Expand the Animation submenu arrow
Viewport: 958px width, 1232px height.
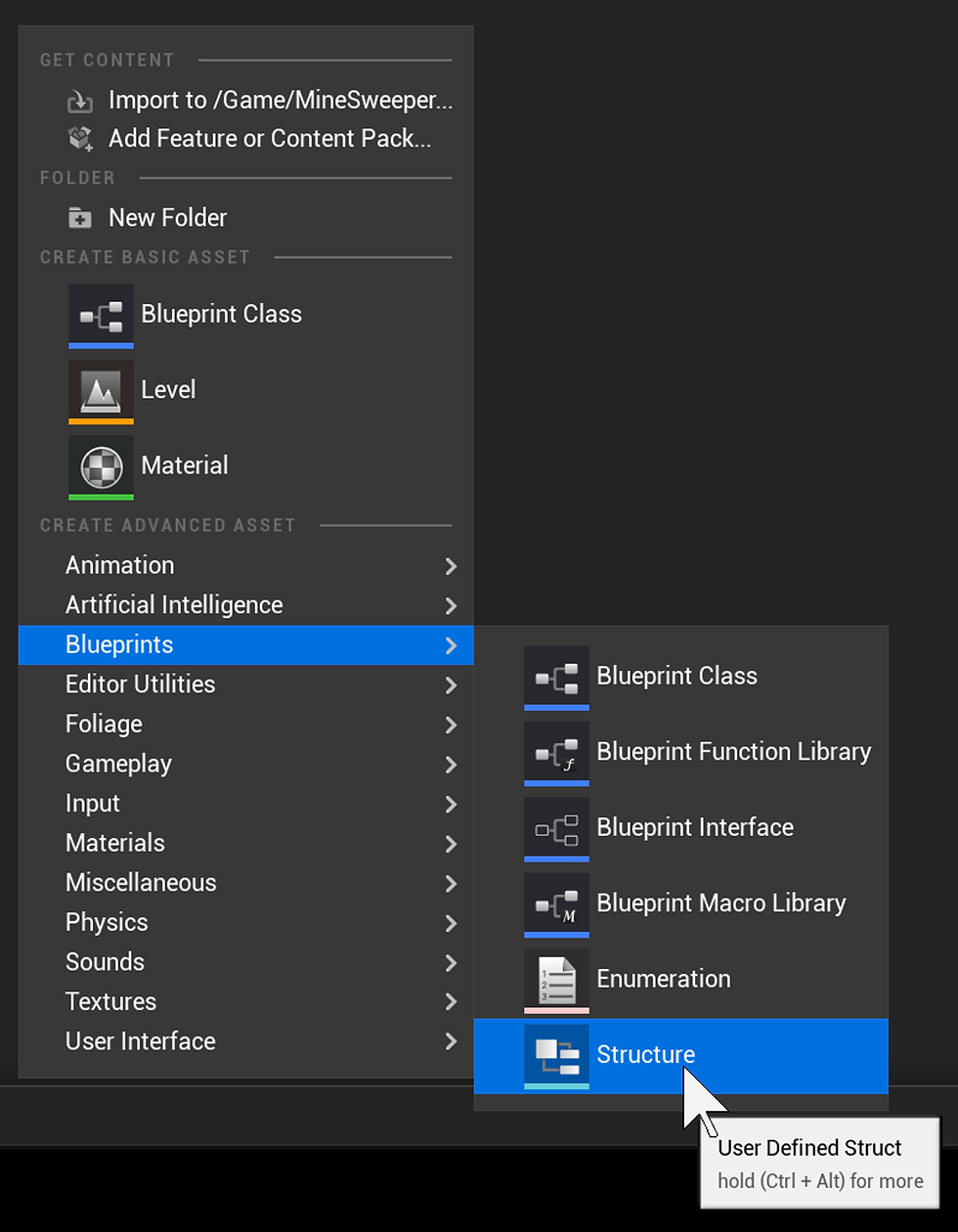click(x=451, y=566)
